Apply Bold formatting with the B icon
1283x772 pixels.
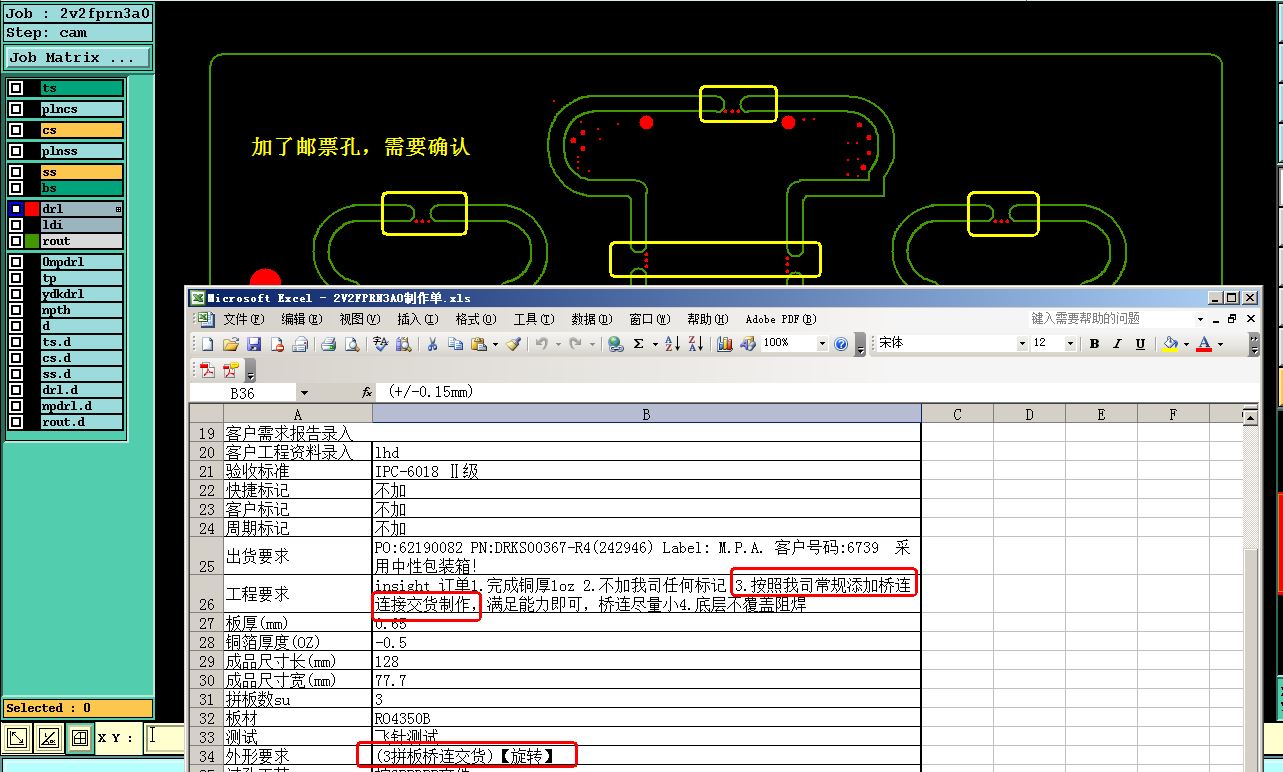pyautogui.click(x=1094, y=343)
